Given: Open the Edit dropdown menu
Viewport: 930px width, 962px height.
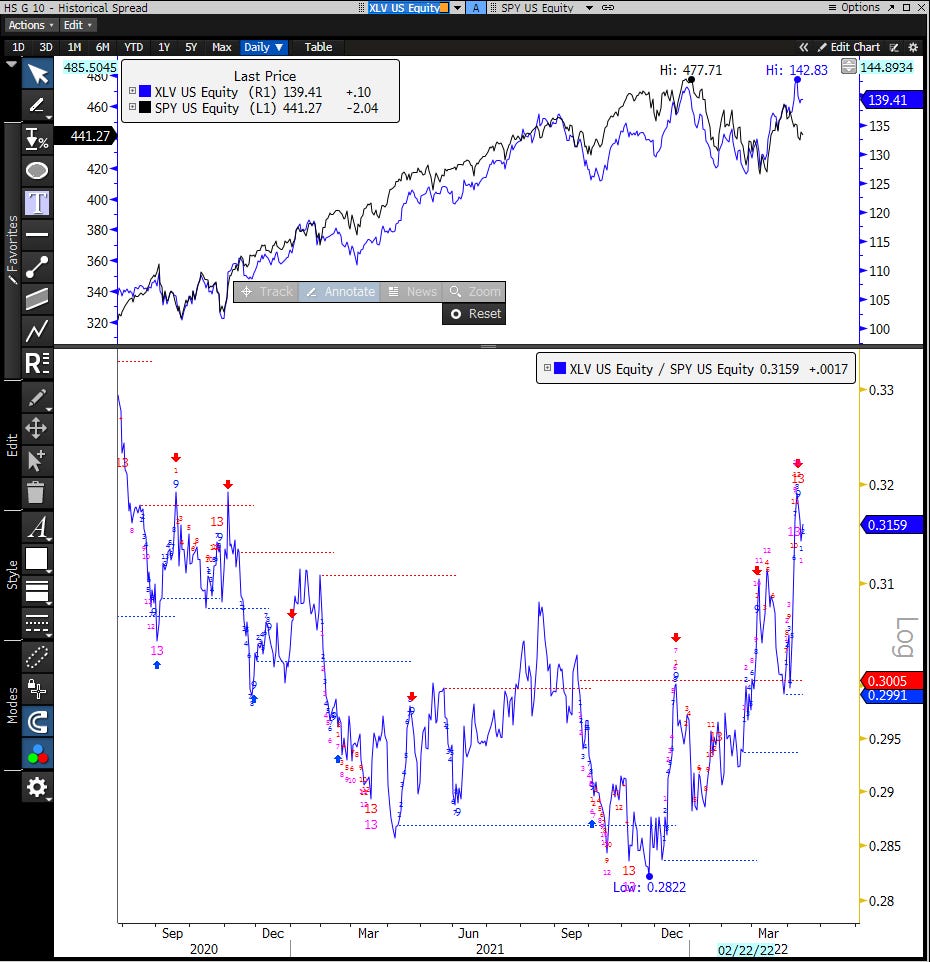Looking at the screenshot, I should point(77,25).
